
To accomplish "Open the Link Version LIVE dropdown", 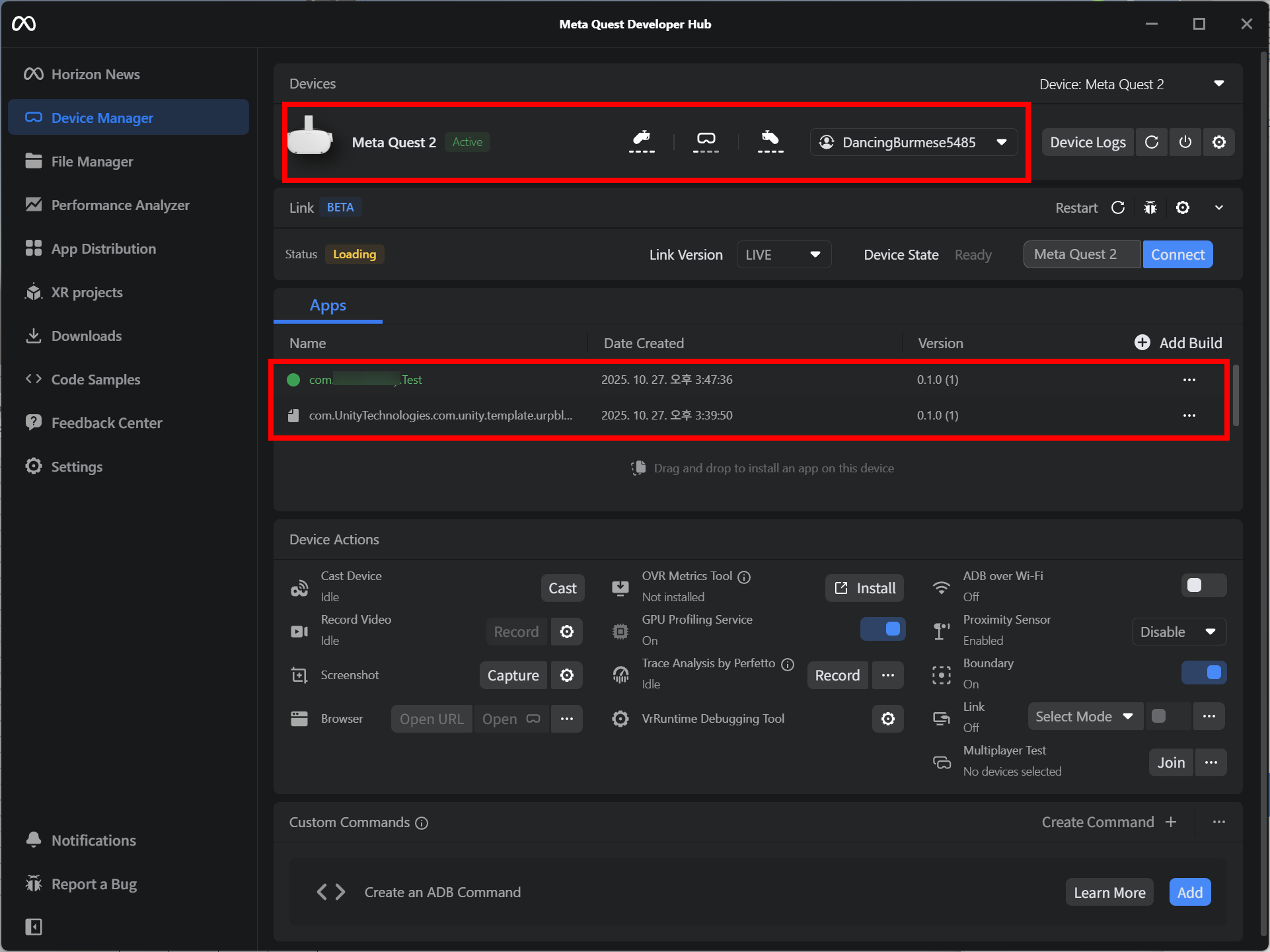I will click(784, 254).
